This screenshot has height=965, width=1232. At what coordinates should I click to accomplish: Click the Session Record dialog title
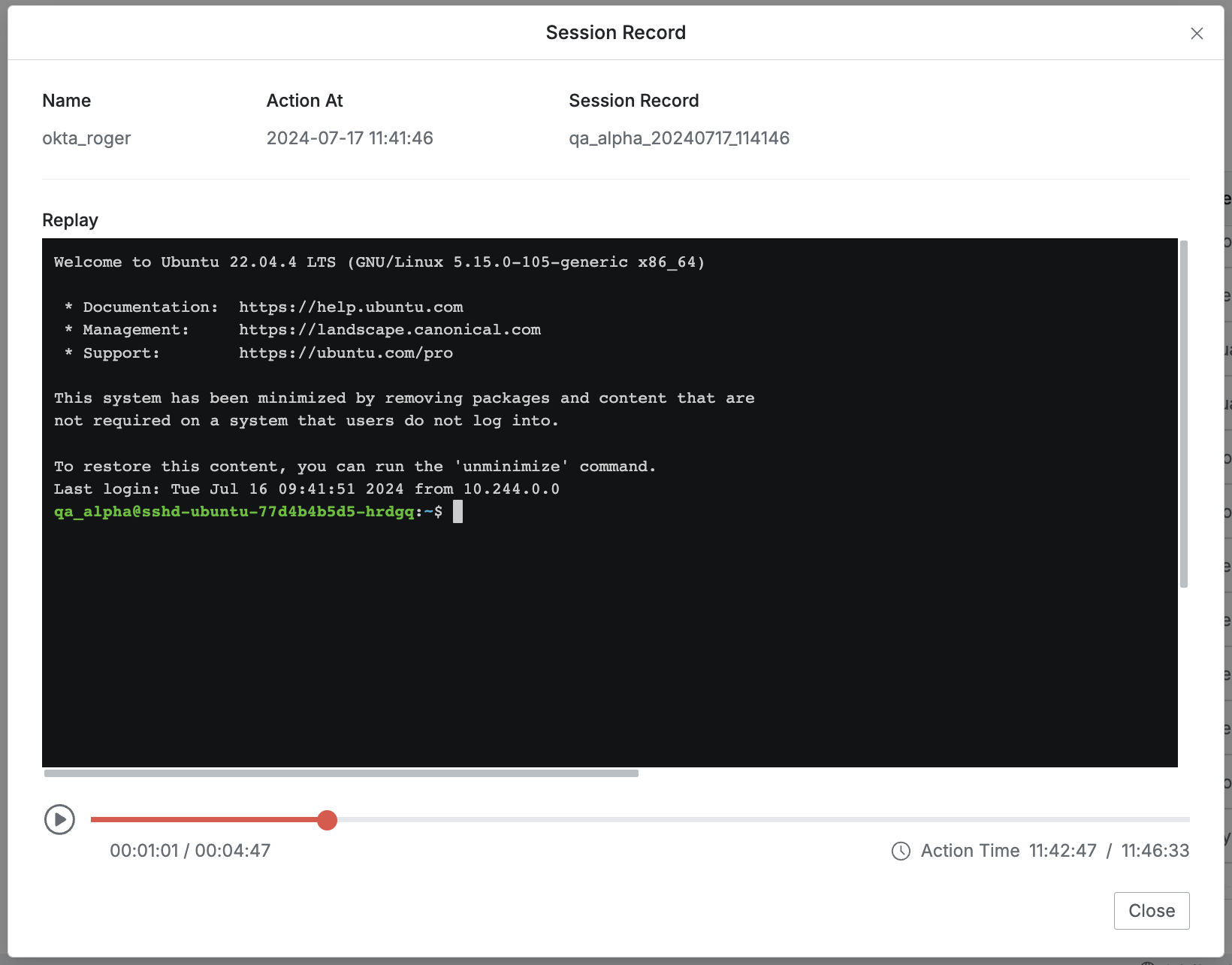(x=615, y=33)
